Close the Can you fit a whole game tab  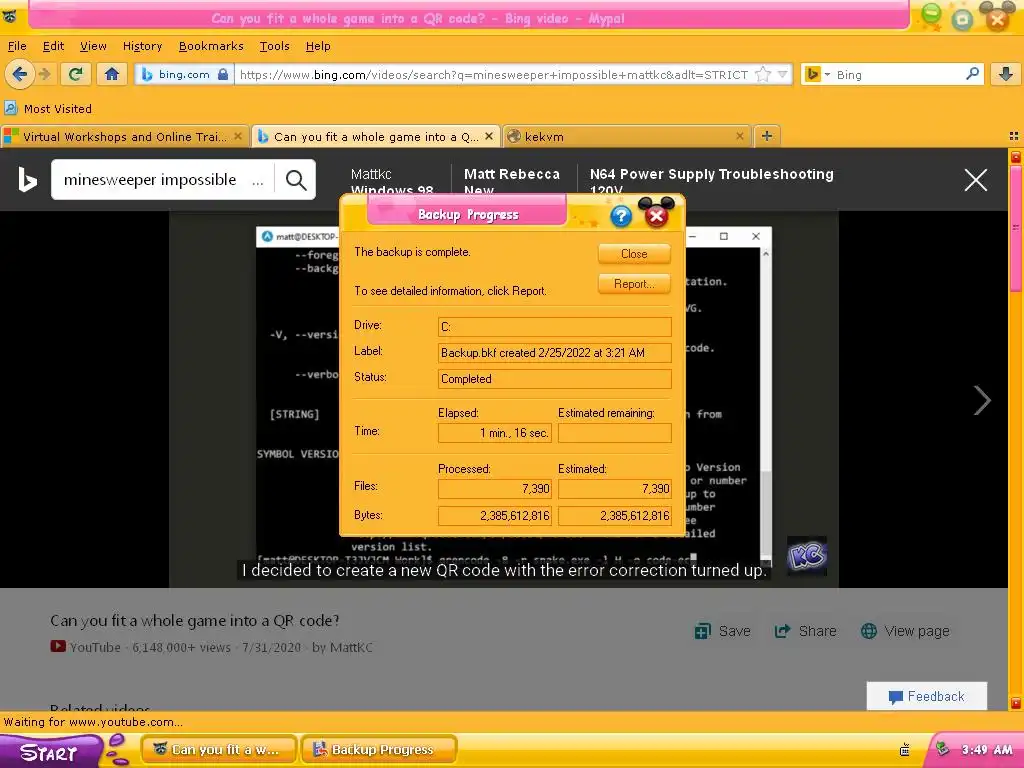tap(488, 136)
